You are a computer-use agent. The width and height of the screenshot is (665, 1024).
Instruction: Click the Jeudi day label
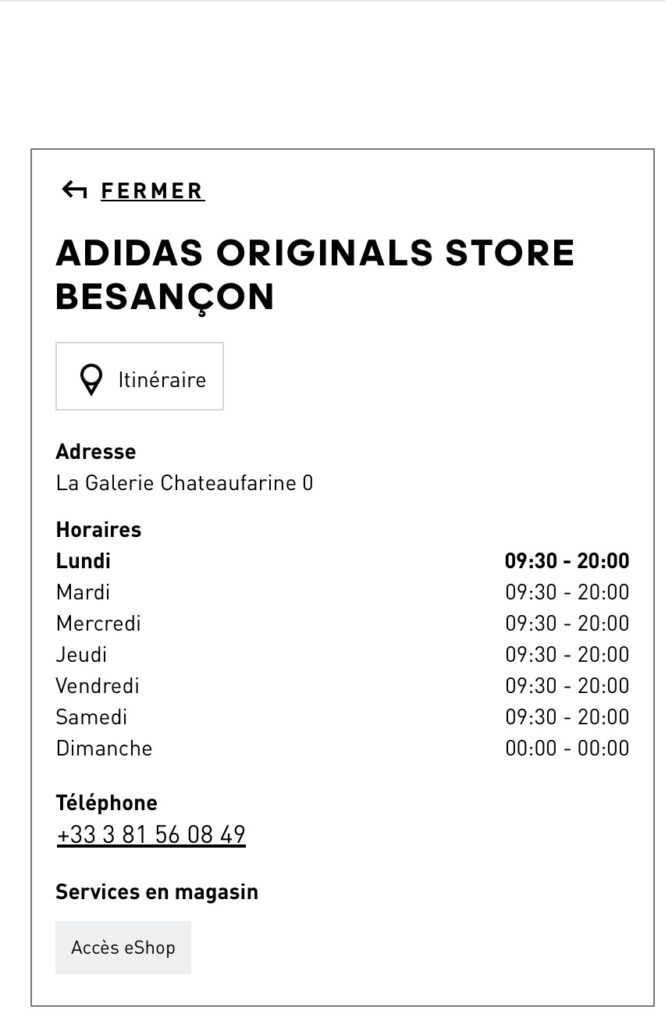81,655
